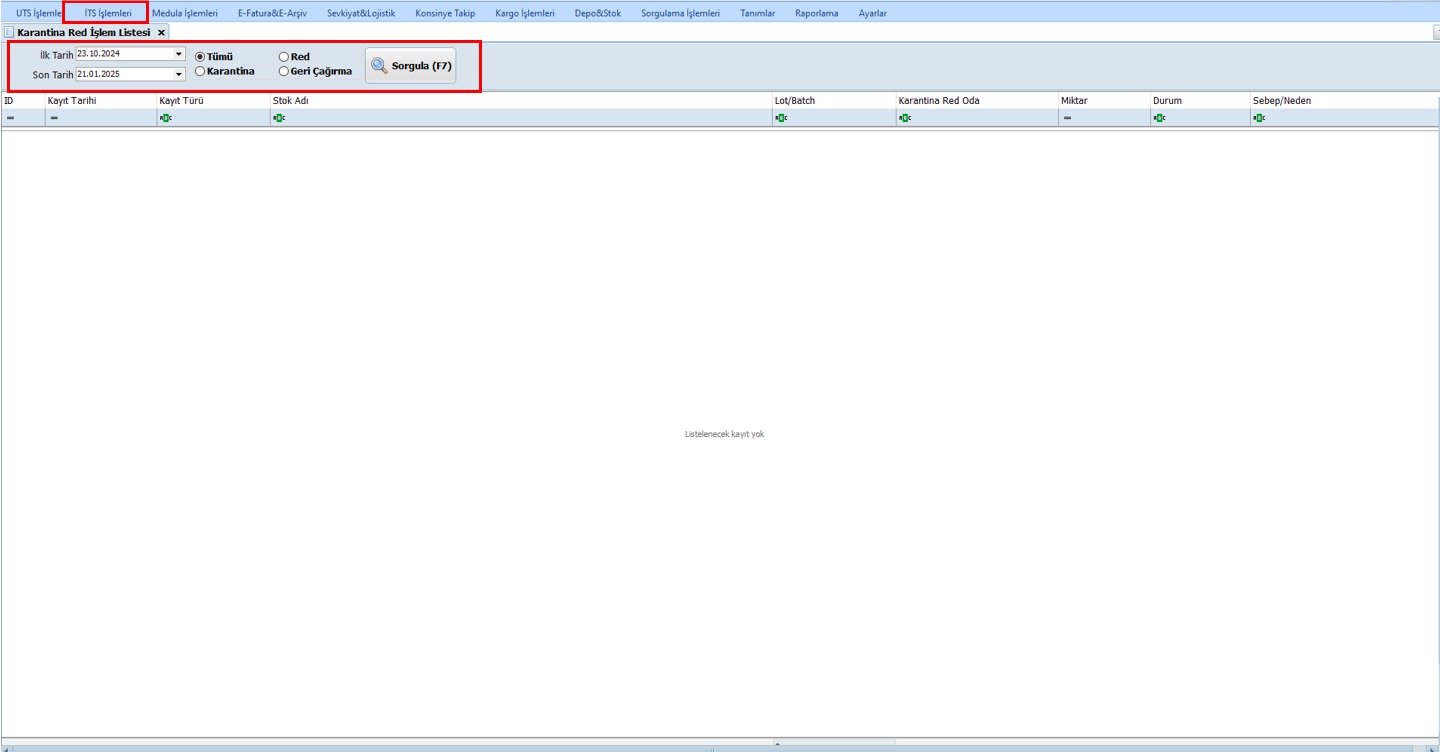
Task: Click the Durum column filter icon
Action: 1159,118
